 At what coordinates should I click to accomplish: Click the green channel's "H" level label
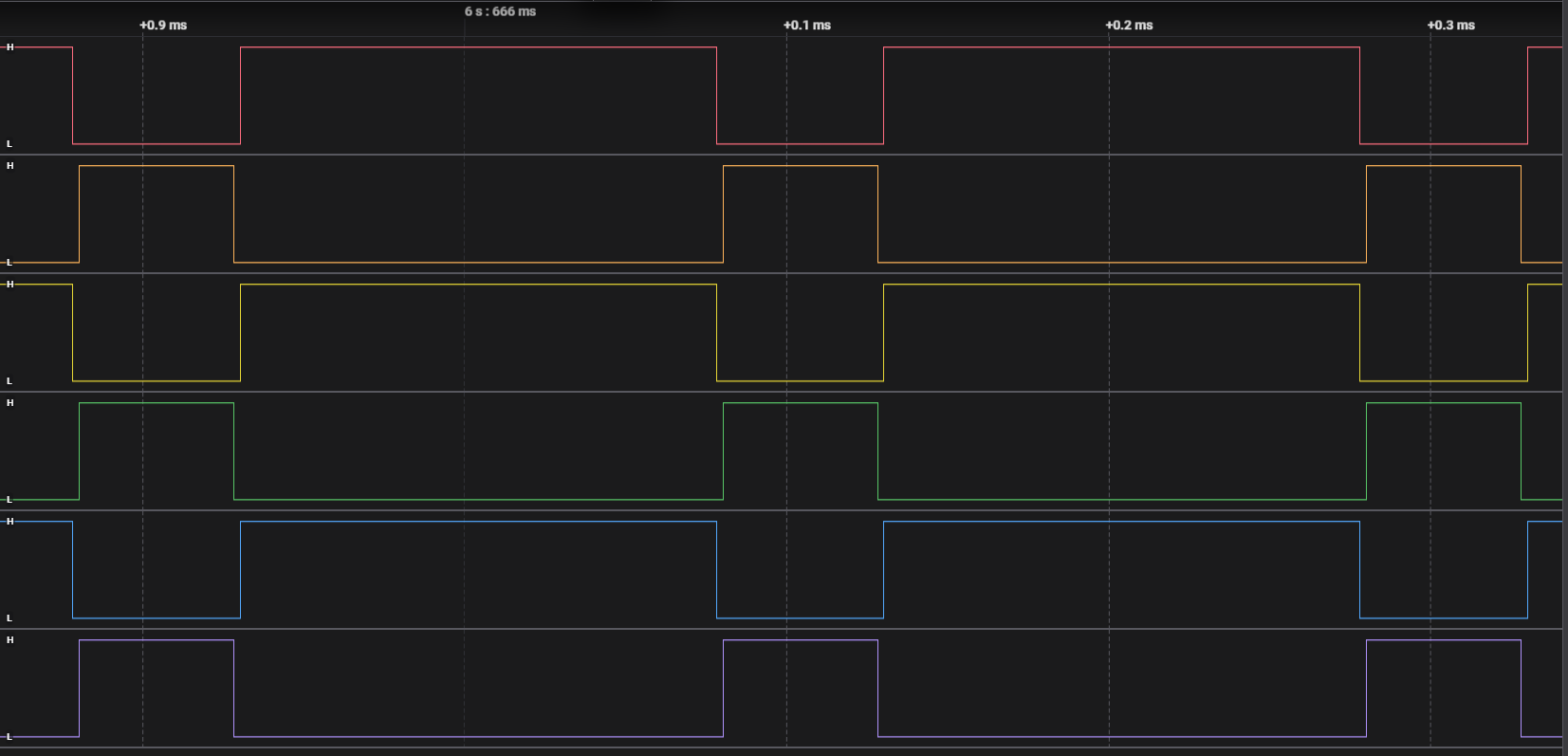10,403
